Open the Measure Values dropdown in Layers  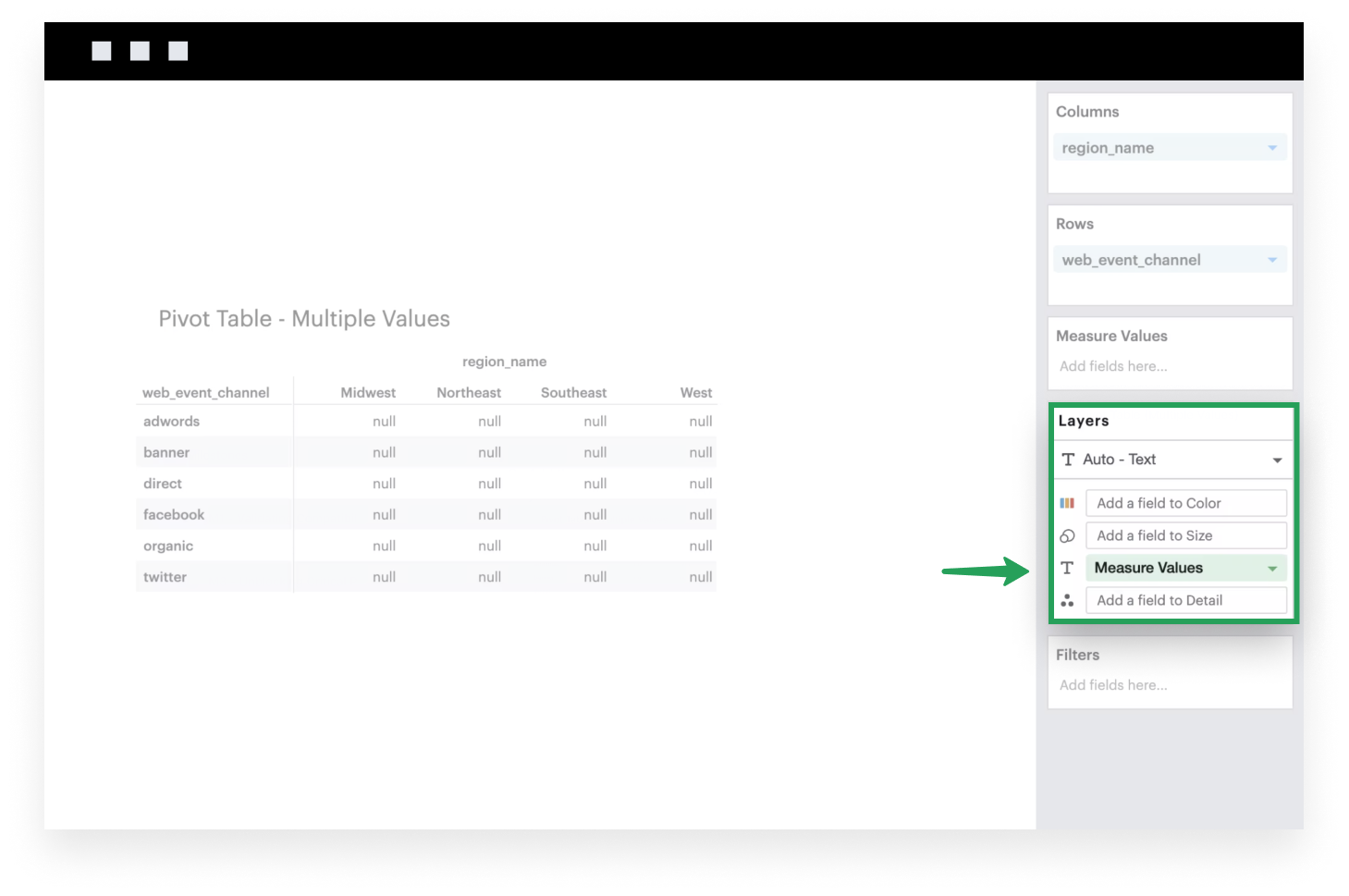coord(1273,568)
